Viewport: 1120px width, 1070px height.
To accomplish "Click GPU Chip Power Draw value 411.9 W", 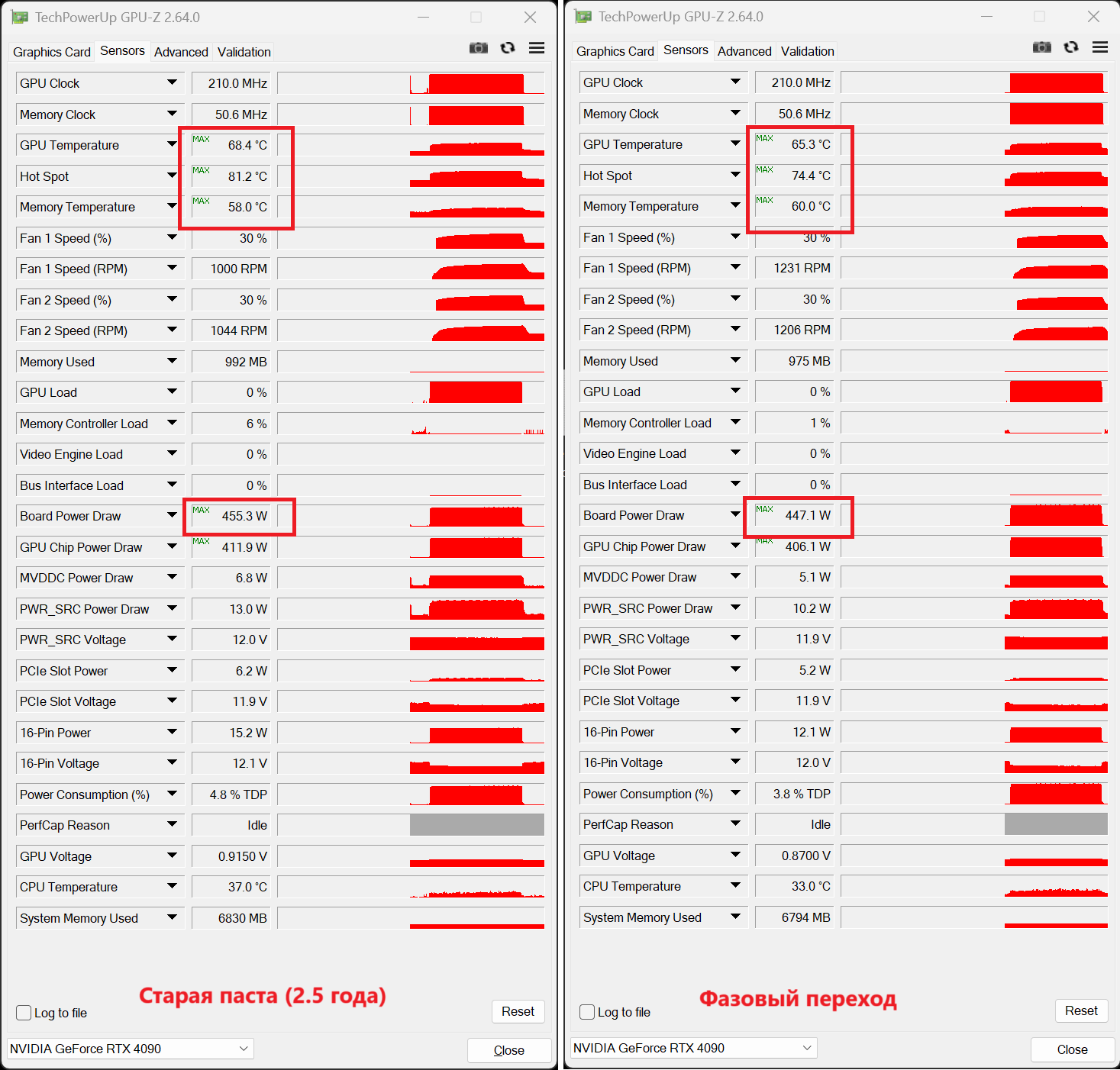I will pyautogui.click(x=231, y=547).
